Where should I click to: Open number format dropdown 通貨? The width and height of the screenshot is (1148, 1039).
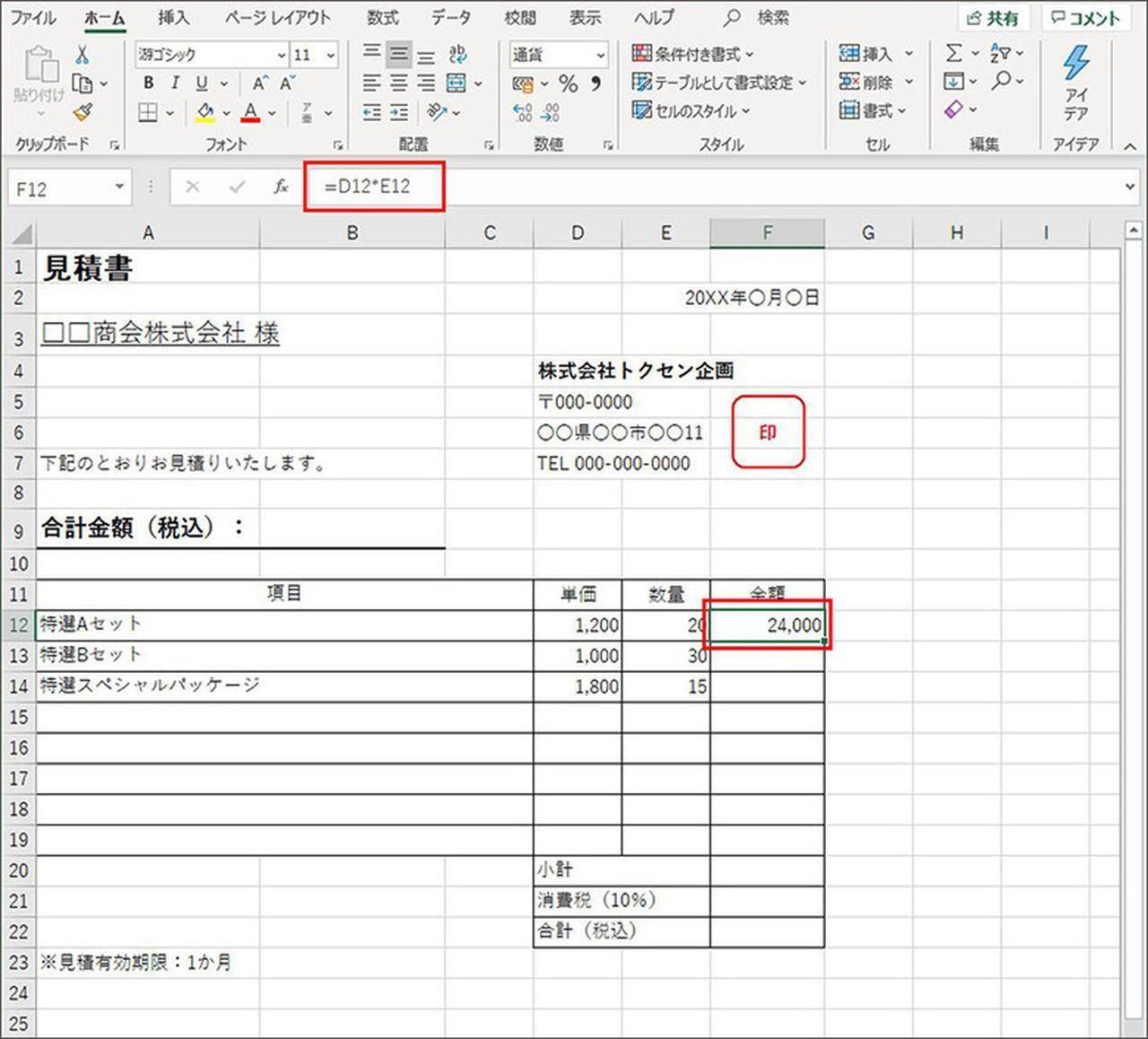pyautogui.click(x=600, y=55)
